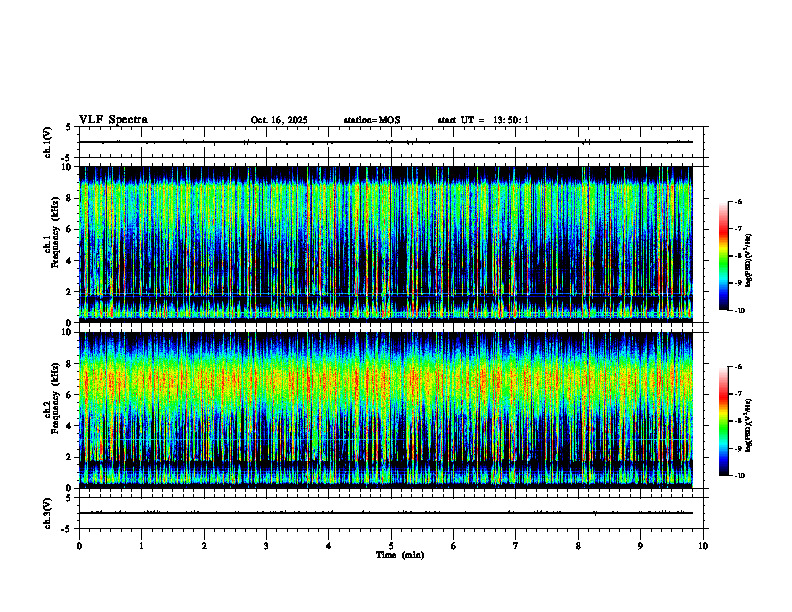The width and height of the screenshot is (792, 612).
Task: Click the "station=MOS" header label
Action: (x=372, y=120)
